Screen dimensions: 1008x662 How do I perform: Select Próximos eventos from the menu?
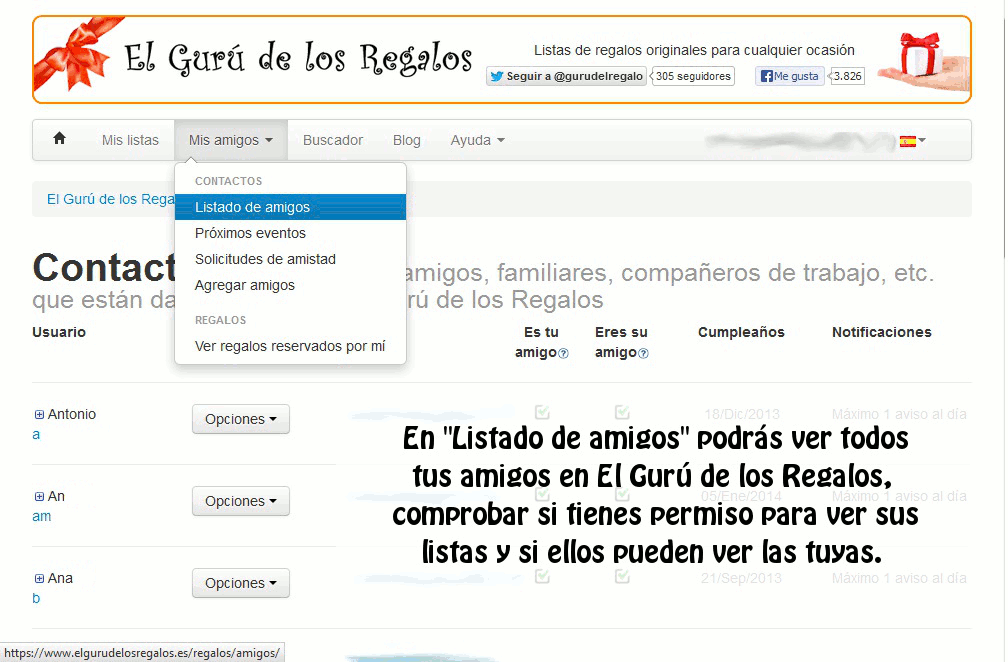click(250, 233)
